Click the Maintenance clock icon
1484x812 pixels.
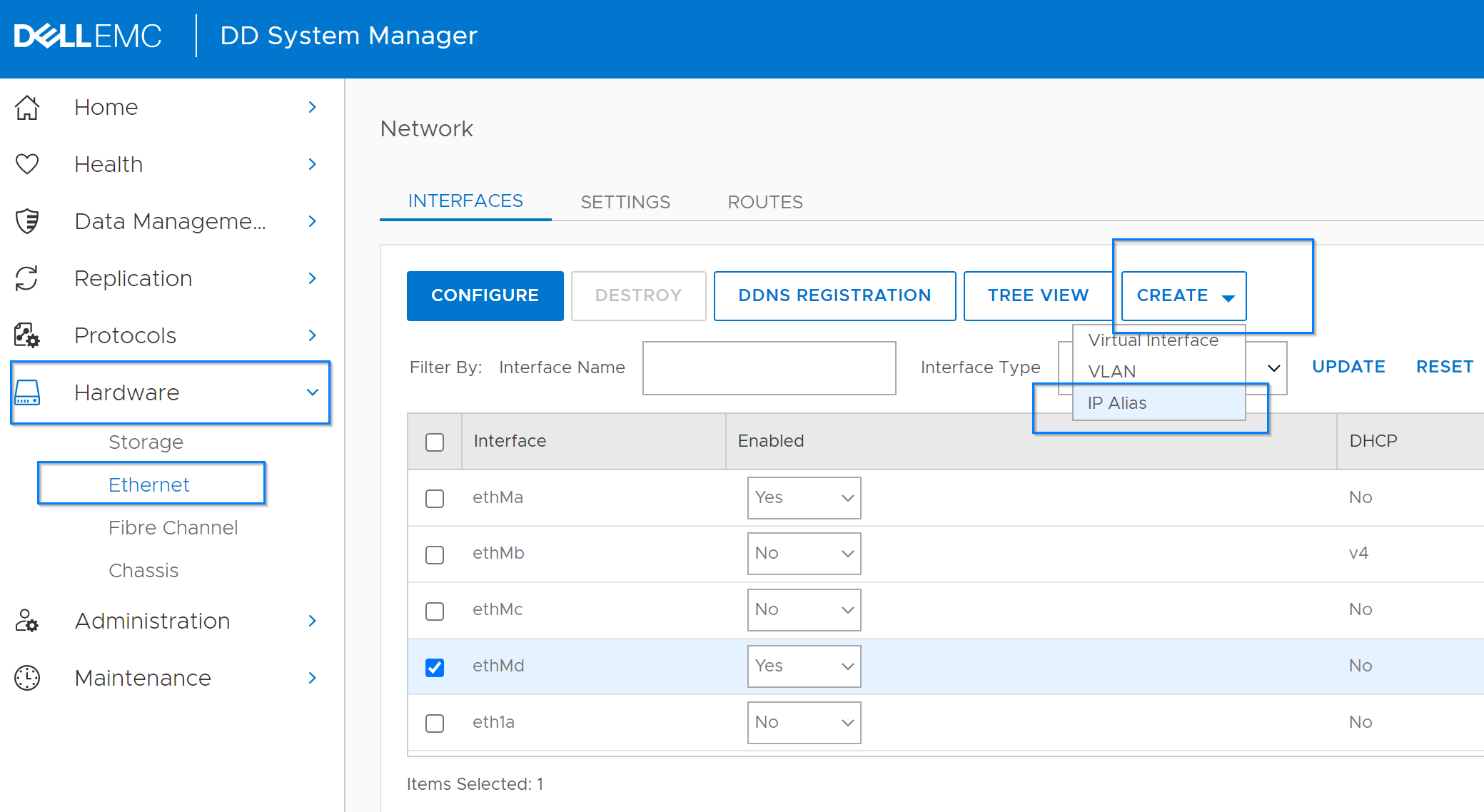(x=27, y=678)
